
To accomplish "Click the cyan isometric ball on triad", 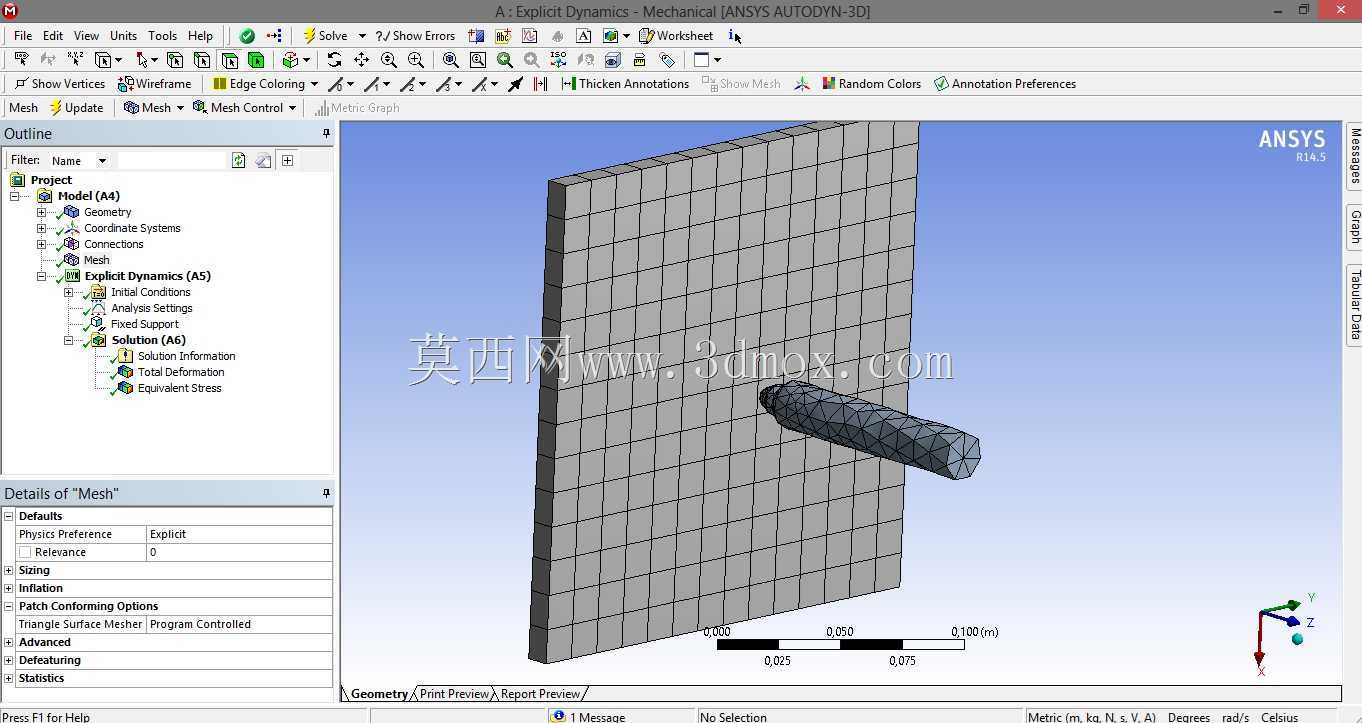I will 1298,639.
